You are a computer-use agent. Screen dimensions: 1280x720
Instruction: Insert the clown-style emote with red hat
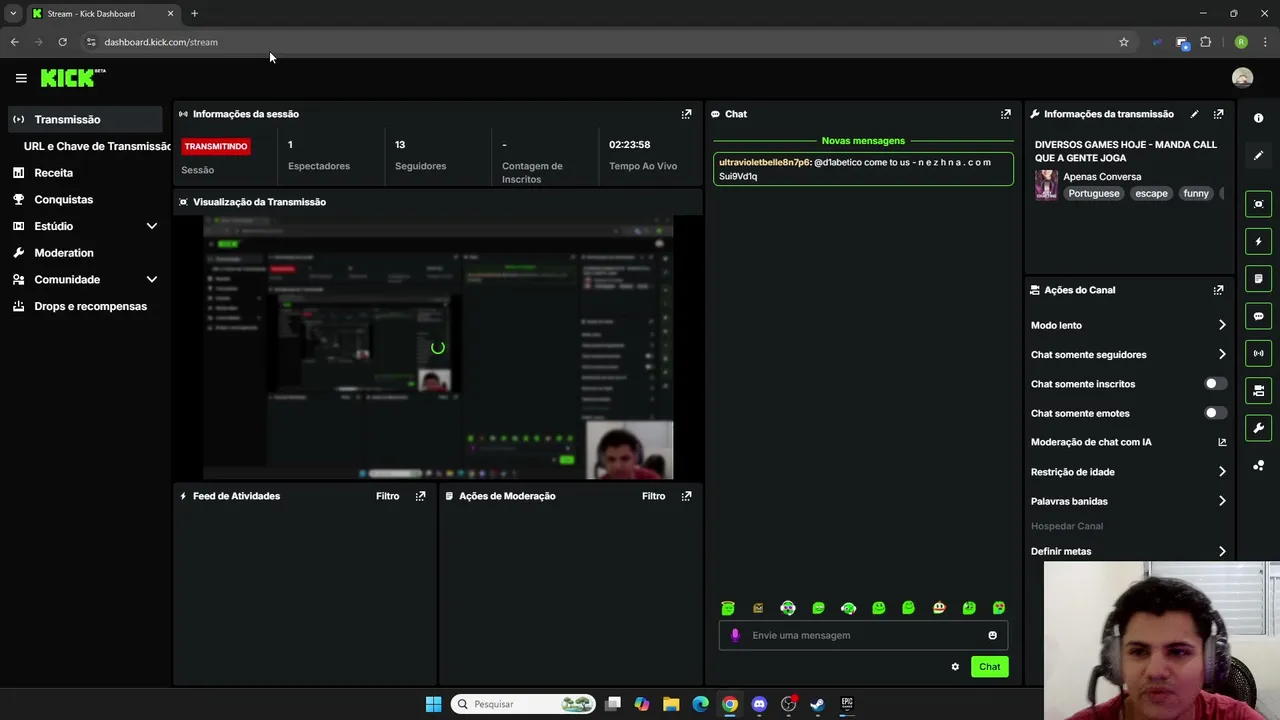click(938, 608)
